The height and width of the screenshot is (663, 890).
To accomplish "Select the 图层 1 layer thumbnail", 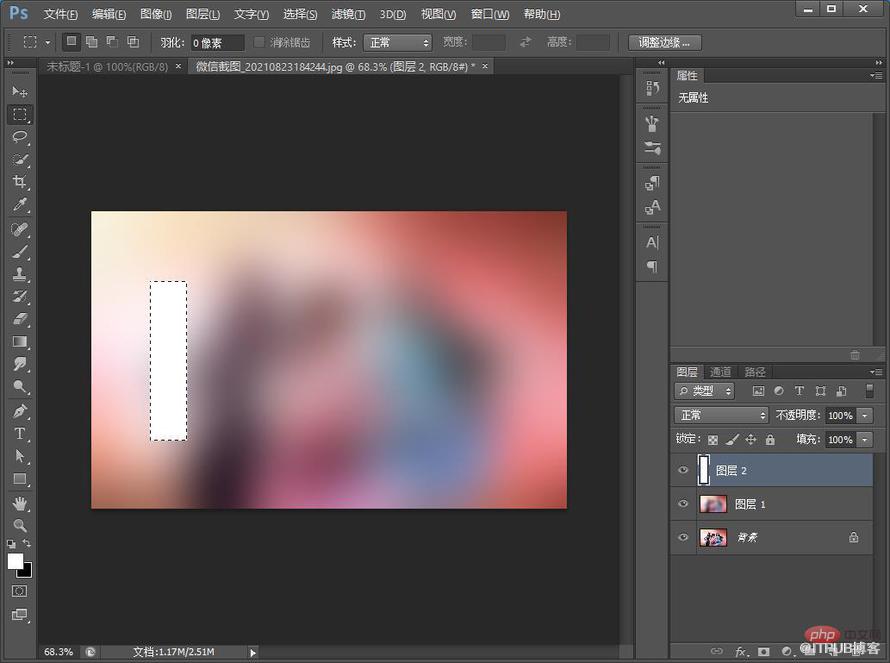I will [x=713, y=504].
